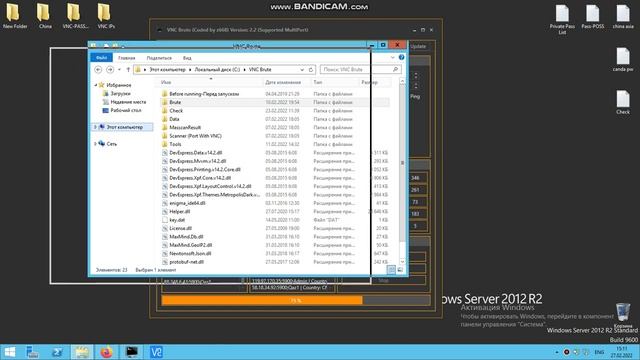Click the ENG language indicator in tray
The height and width of the screenshot is (360, 640).
(x=599, y=352)
